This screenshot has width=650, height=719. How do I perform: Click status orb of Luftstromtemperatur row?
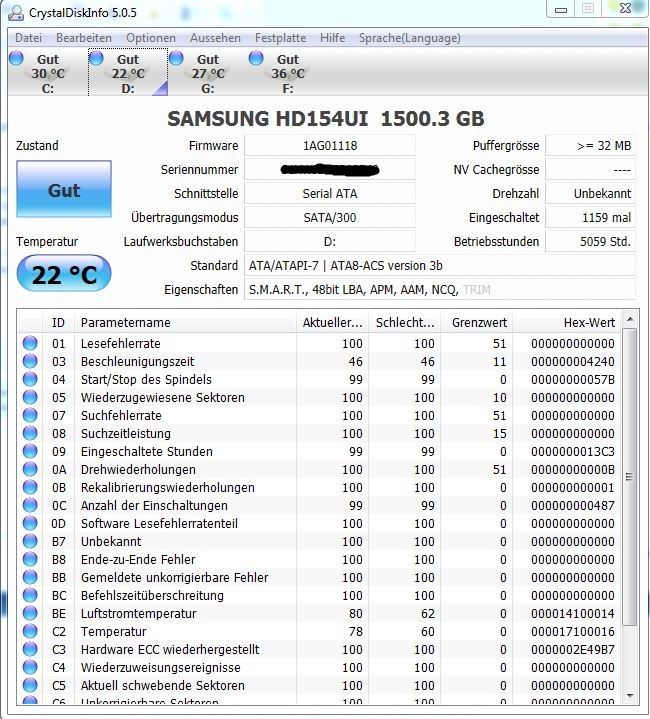(x=30, y=613)
